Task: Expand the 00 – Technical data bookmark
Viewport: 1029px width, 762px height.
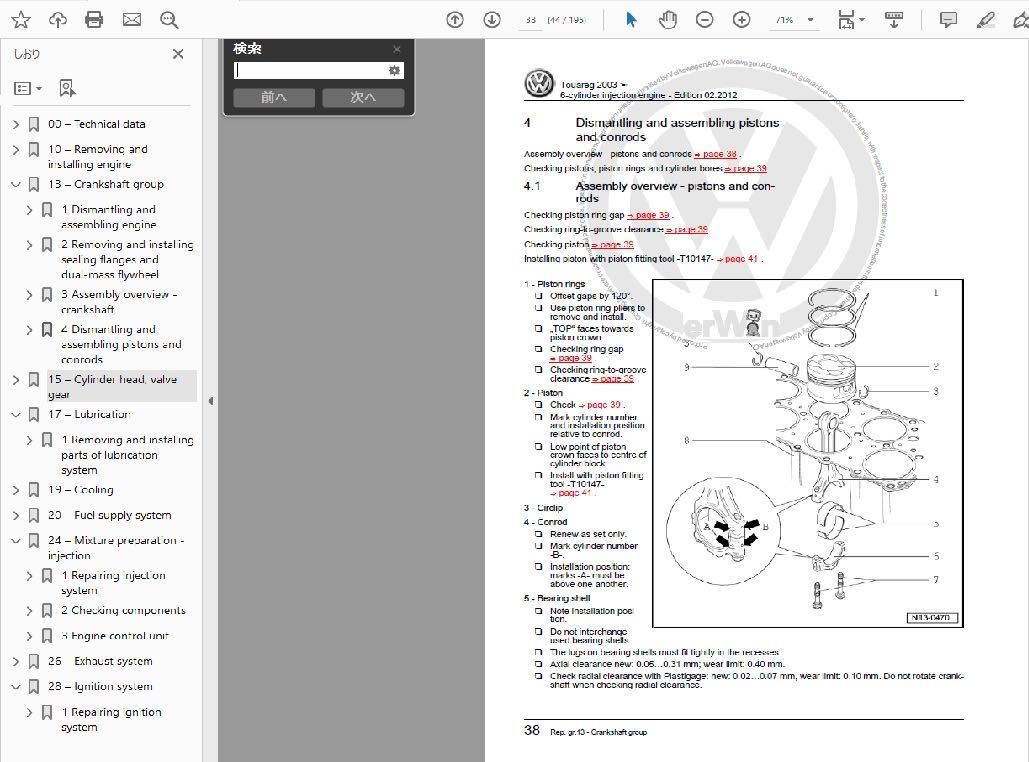Action: (16, 124)
